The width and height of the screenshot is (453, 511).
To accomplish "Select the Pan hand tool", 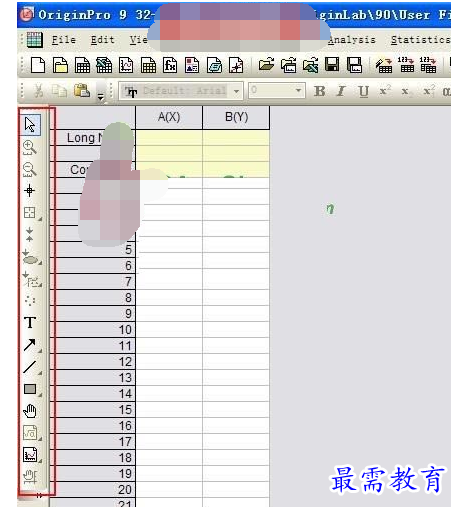I will (x=30, y=411).
